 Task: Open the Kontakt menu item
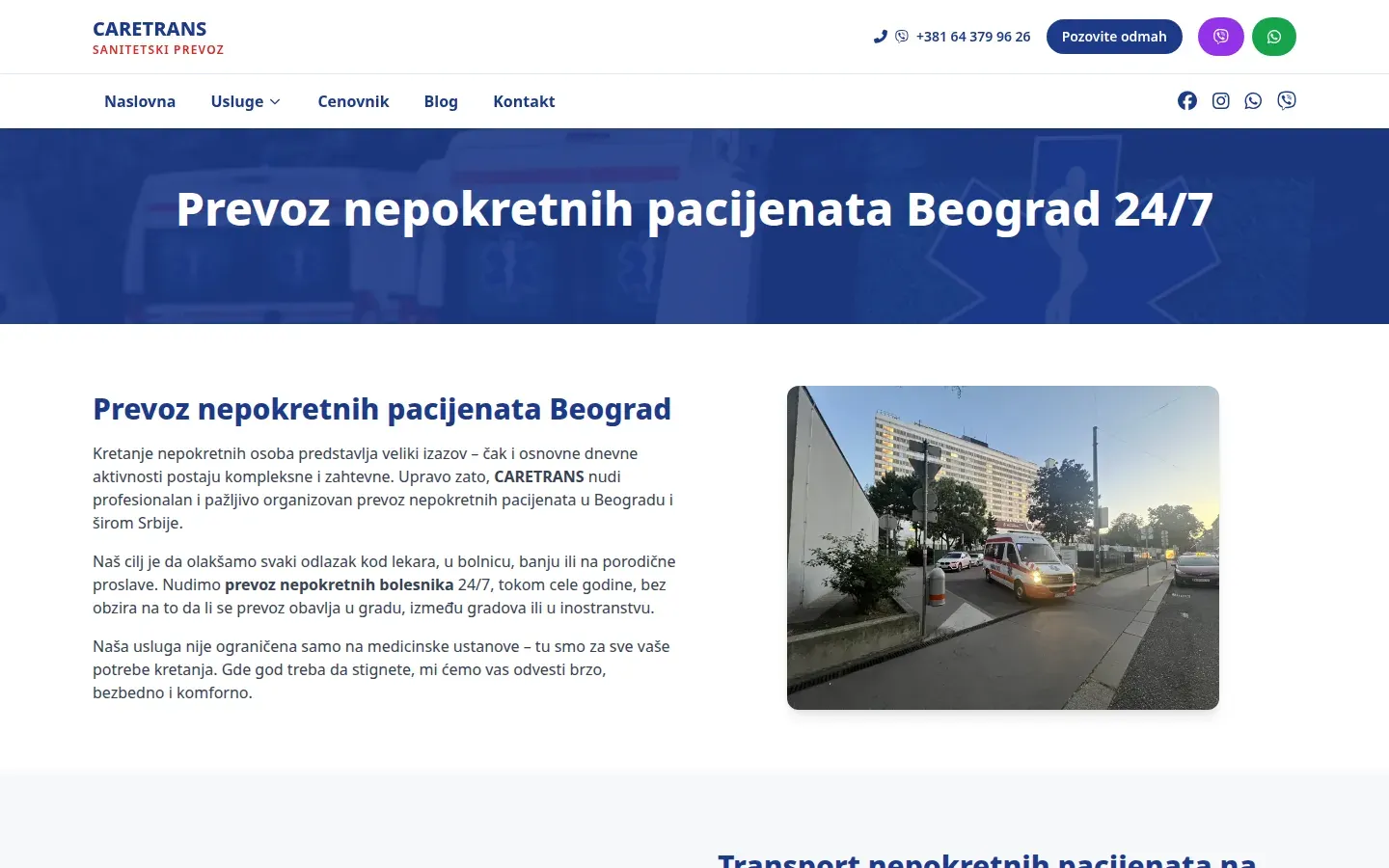tap(524, 101)
